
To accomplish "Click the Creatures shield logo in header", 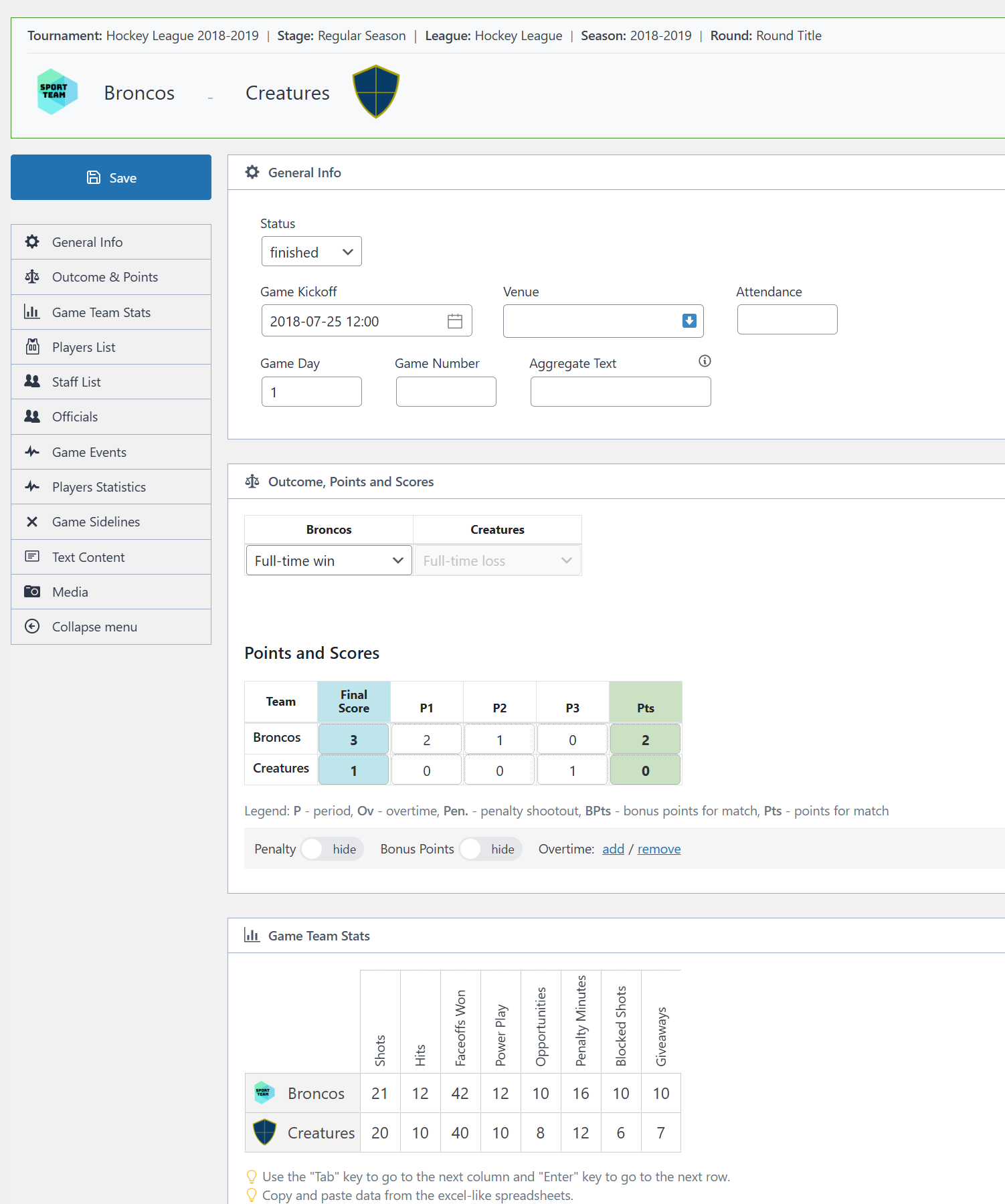I will (x=376, y=92).
